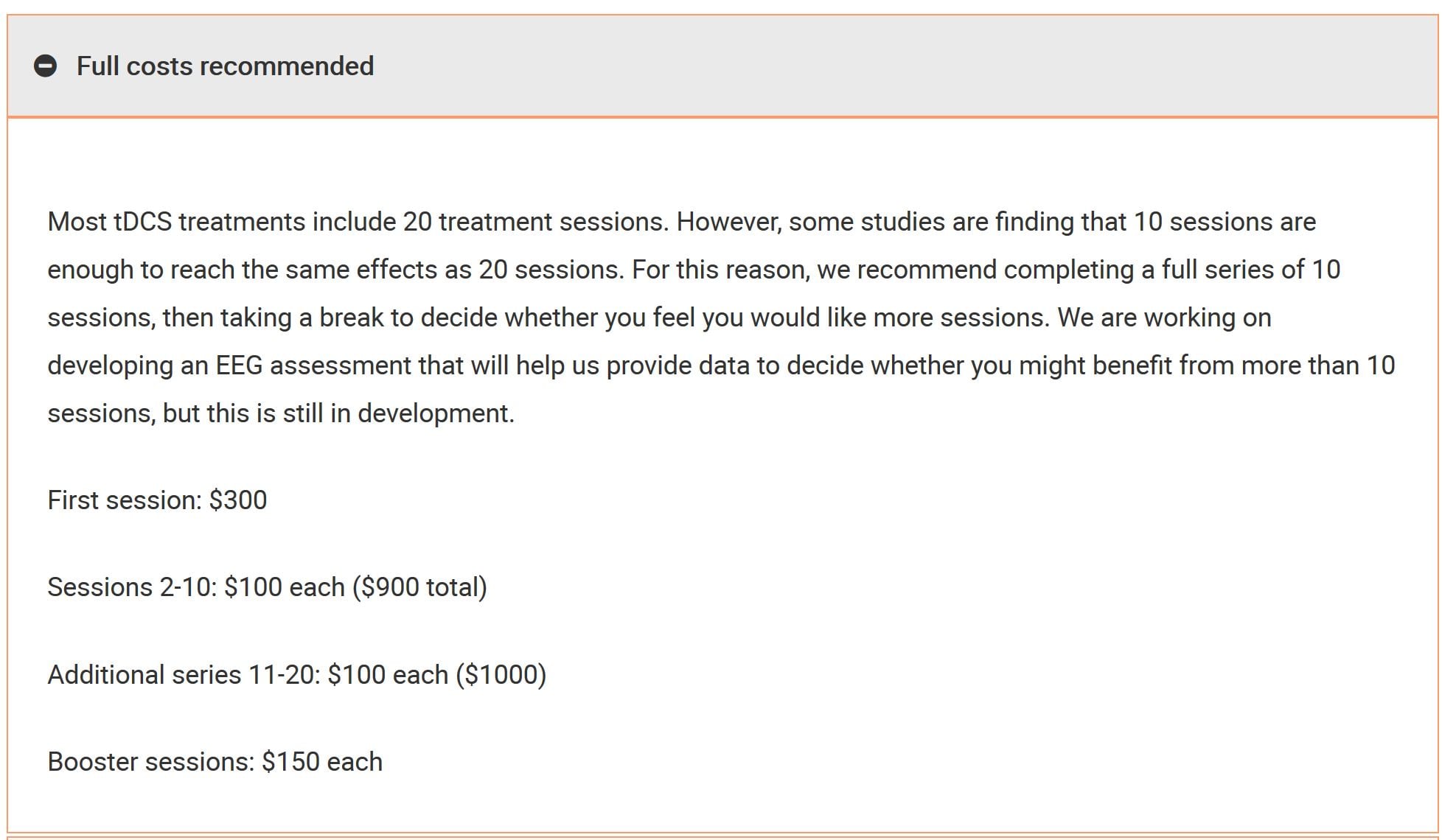The width and height of the screenshot is (1442, 840).
Task: Click the "Sessions 2-10" label text
Action: [x=130, y=587]
